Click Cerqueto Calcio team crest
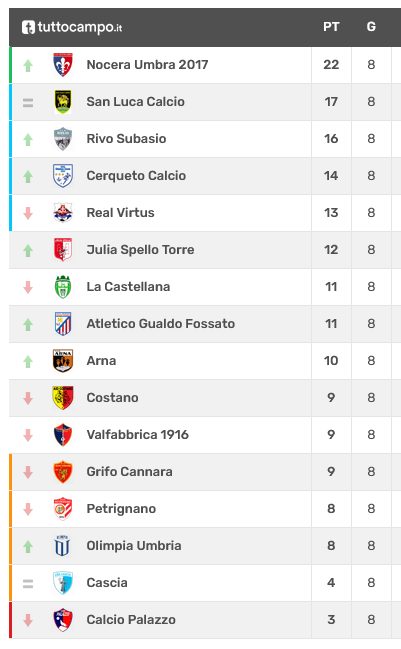Viewport: 401px width, 649px height. 63,176
